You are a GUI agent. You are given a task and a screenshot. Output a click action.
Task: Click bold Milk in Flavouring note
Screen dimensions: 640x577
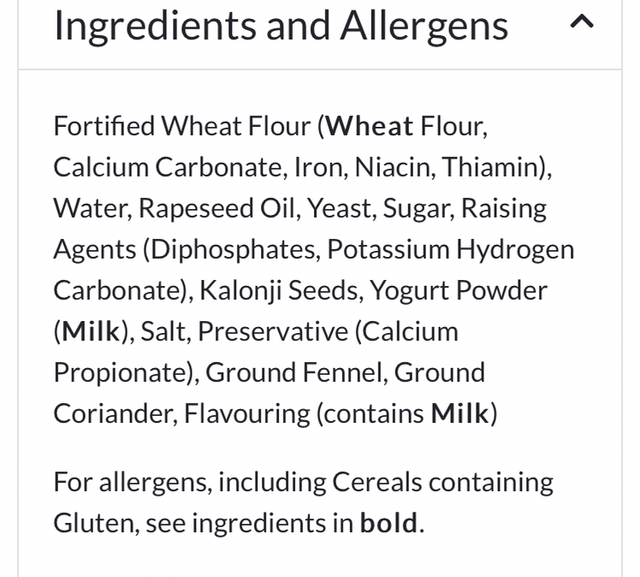pyautogui.click(x=459, y=414)
